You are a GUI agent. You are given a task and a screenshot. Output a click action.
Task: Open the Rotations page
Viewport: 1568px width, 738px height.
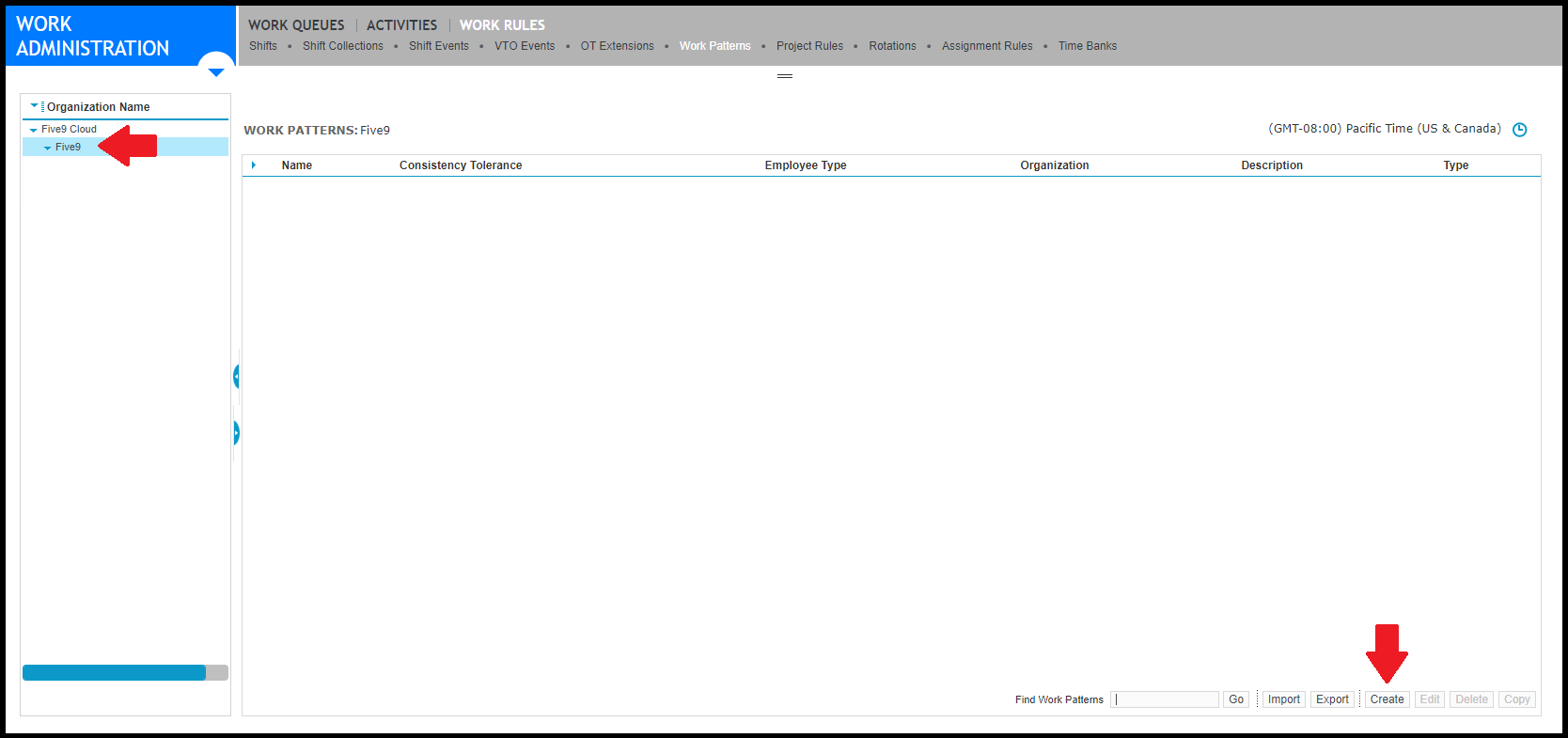(892, 46)
